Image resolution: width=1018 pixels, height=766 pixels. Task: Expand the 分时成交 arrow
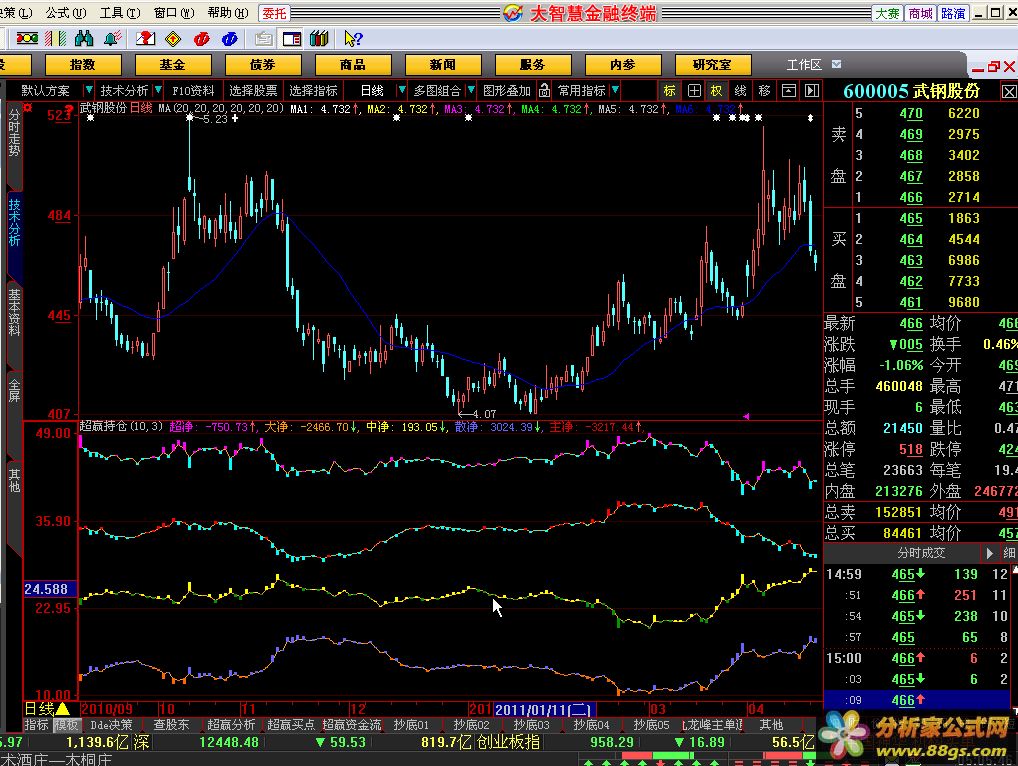[x=989, y=553]
